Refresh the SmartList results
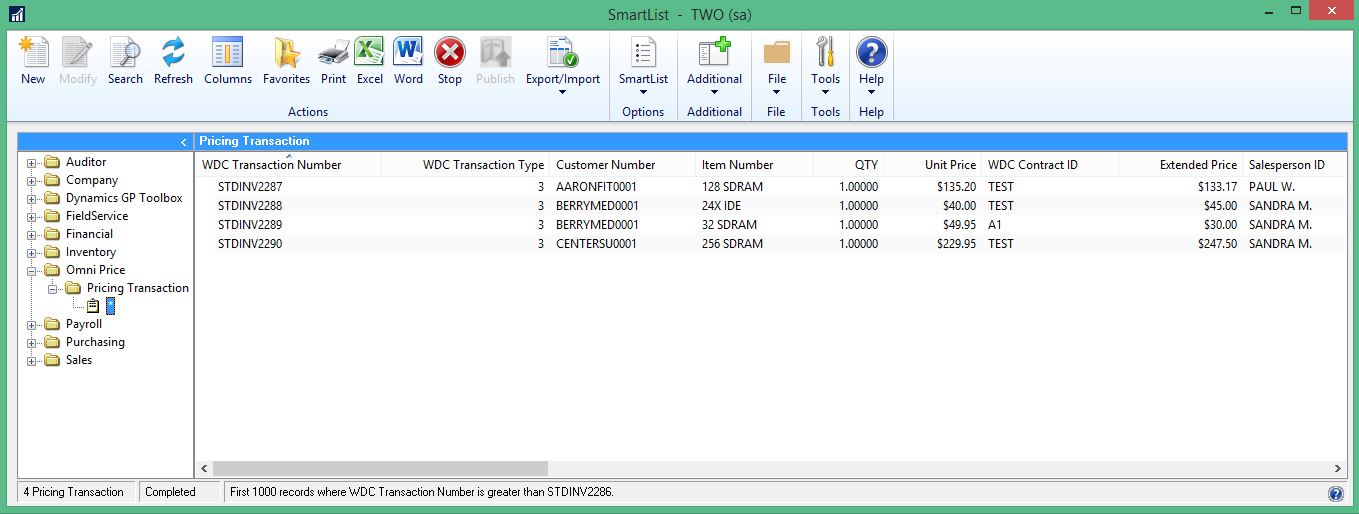 pos(173,61)
